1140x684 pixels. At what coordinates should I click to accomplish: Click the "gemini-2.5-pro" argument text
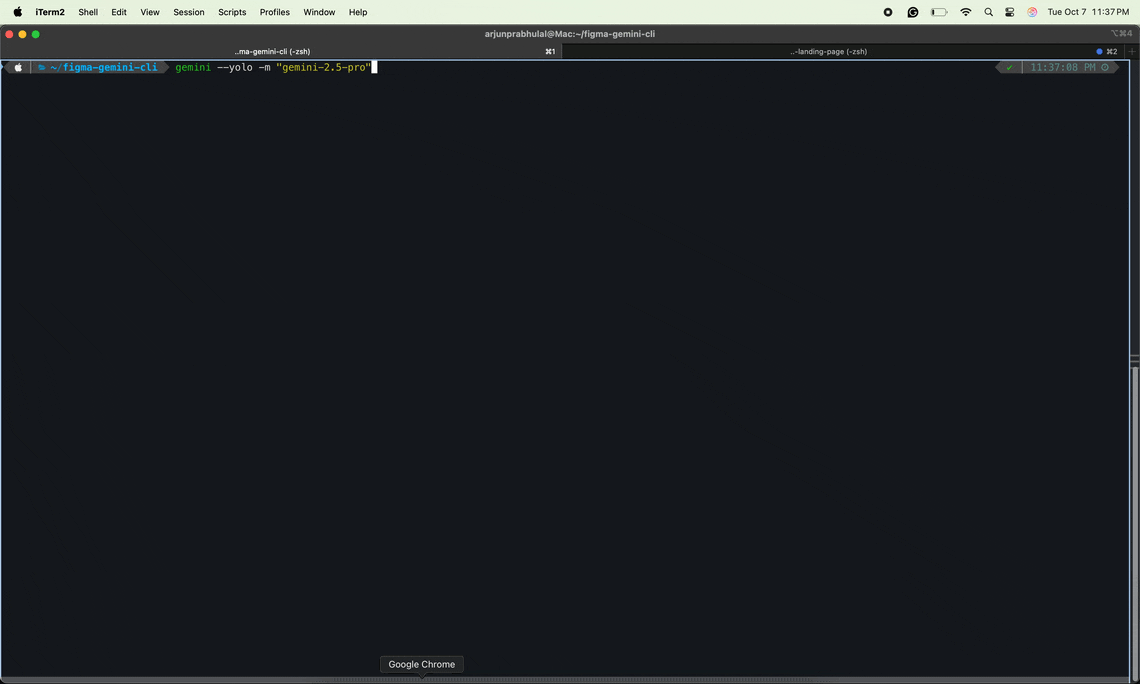[324, 68]
